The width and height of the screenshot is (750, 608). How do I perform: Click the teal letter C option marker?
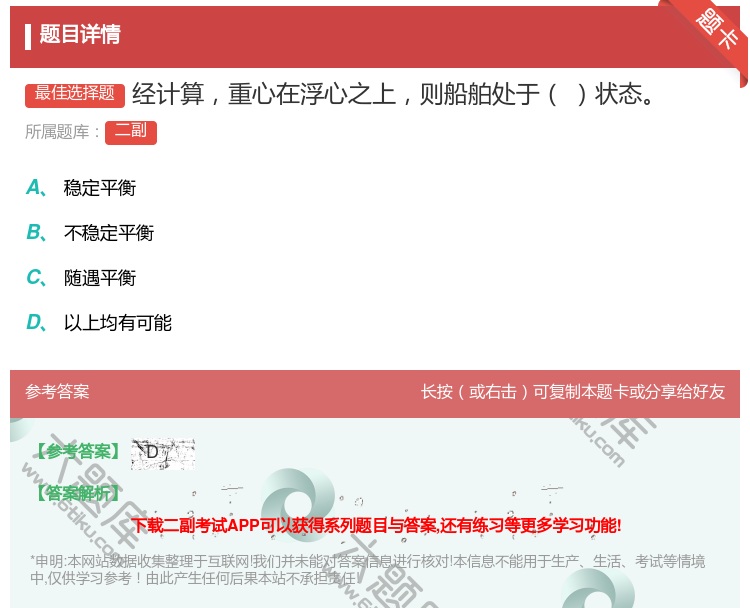tap(36, 277)
